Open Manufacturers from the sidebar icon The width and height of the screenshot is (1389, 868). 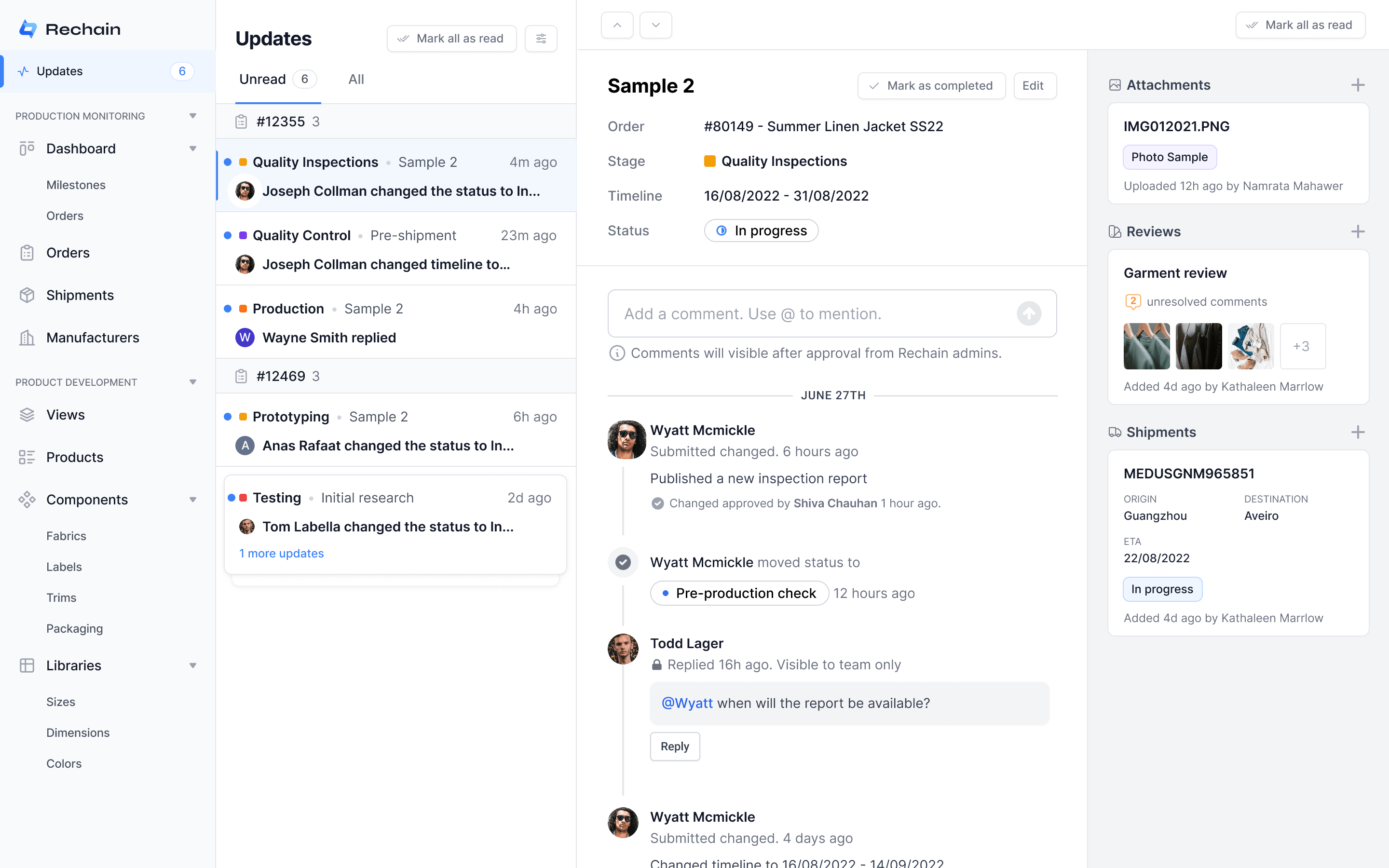27,338
